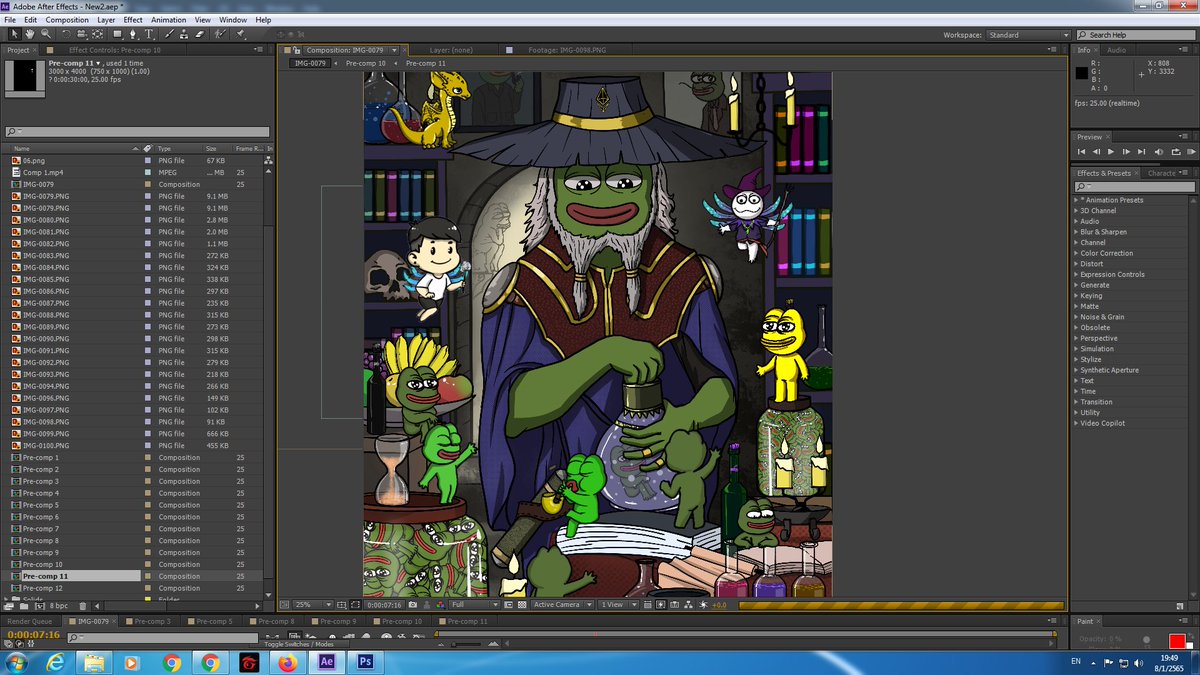Open the Show Channel color icon

coord(440,604)
